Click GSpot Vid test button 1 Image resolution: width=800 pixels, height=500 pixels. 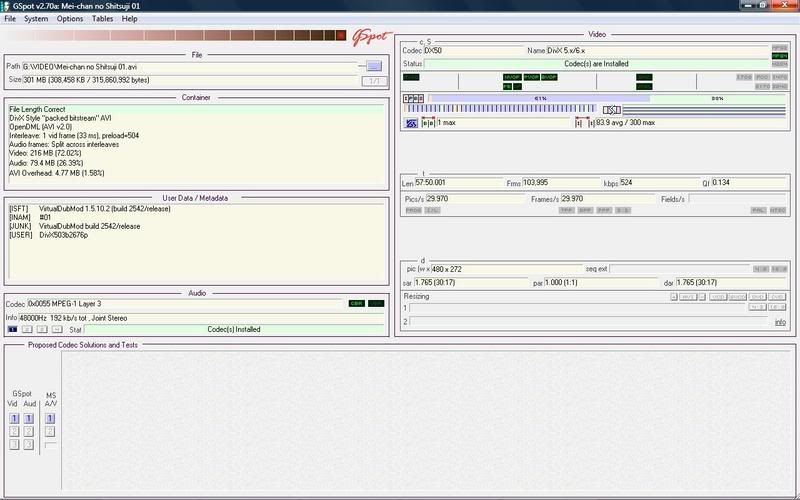click(14, 418)
